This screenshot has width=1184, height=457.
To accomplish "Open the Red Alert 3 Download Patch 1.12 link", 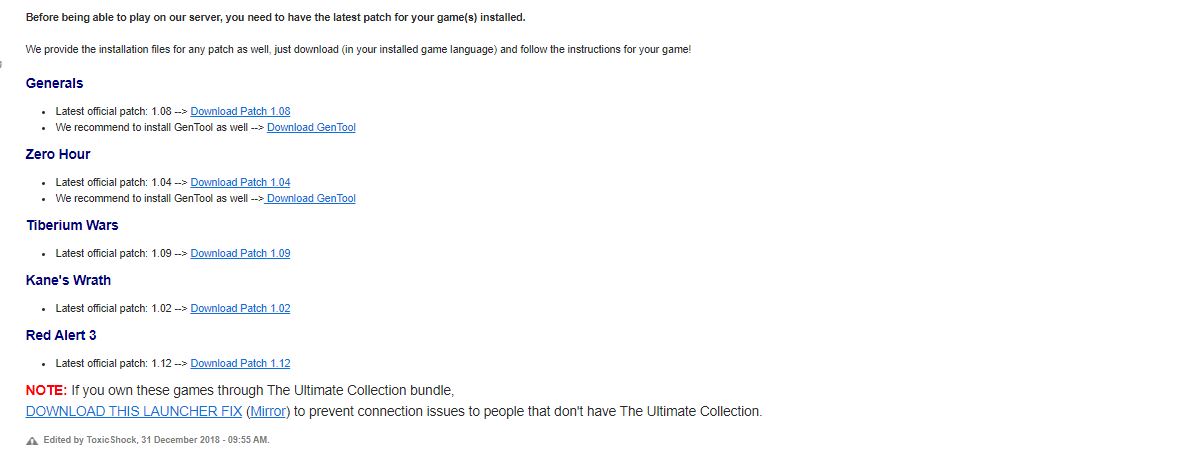I will coord(240,363).
